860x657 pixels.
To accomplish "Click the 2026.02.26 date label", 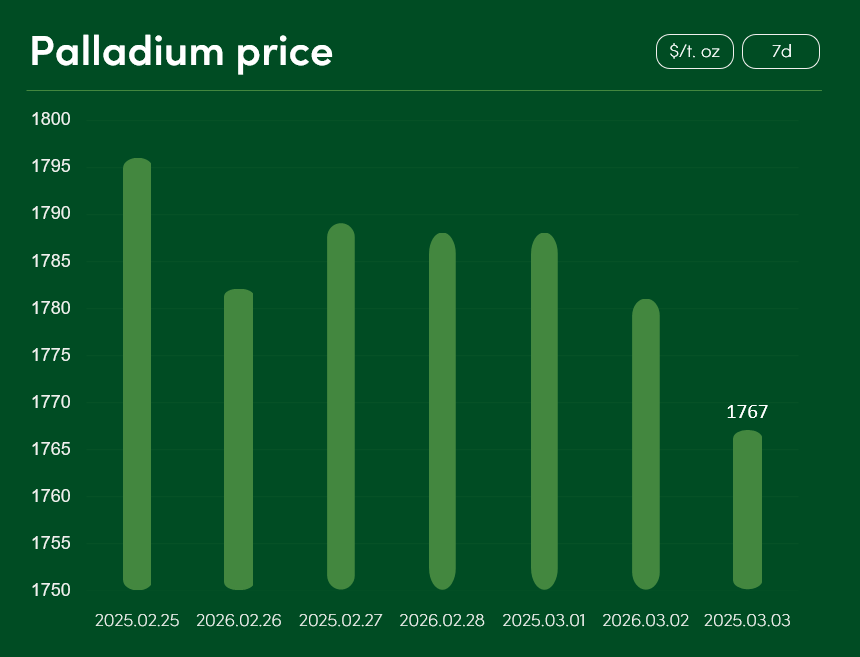I will [239, 621].
